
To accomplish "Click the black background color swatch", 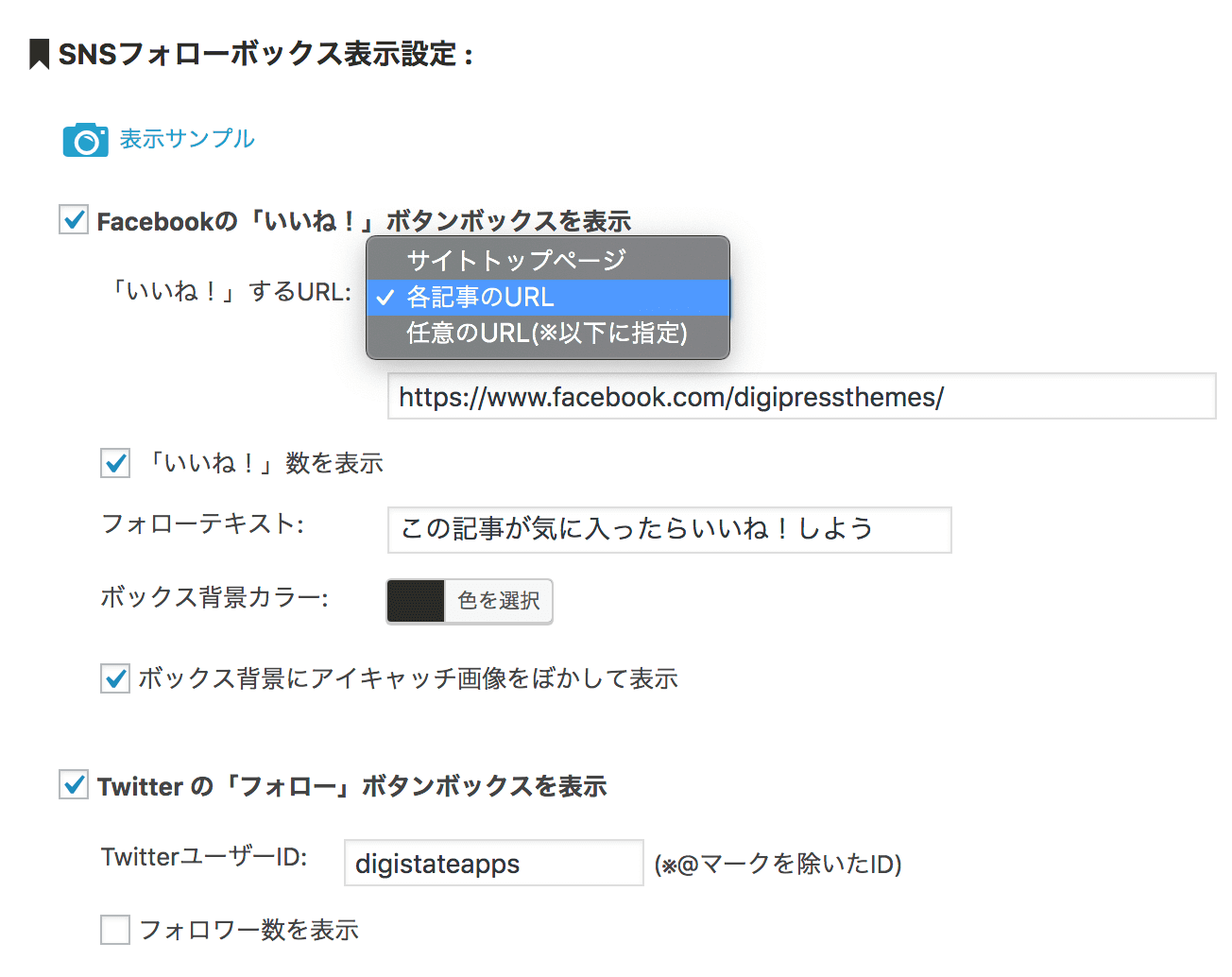I will (x=416, y=601).
